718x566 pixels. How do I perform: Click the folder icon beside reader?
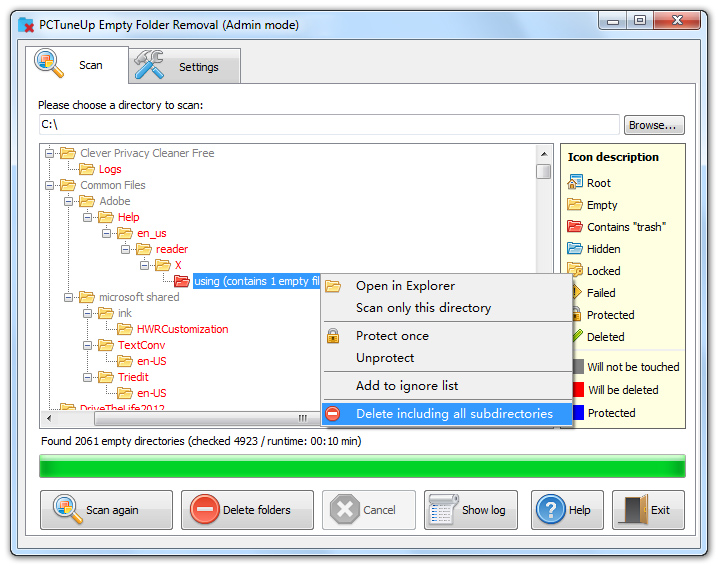point(144,249)
